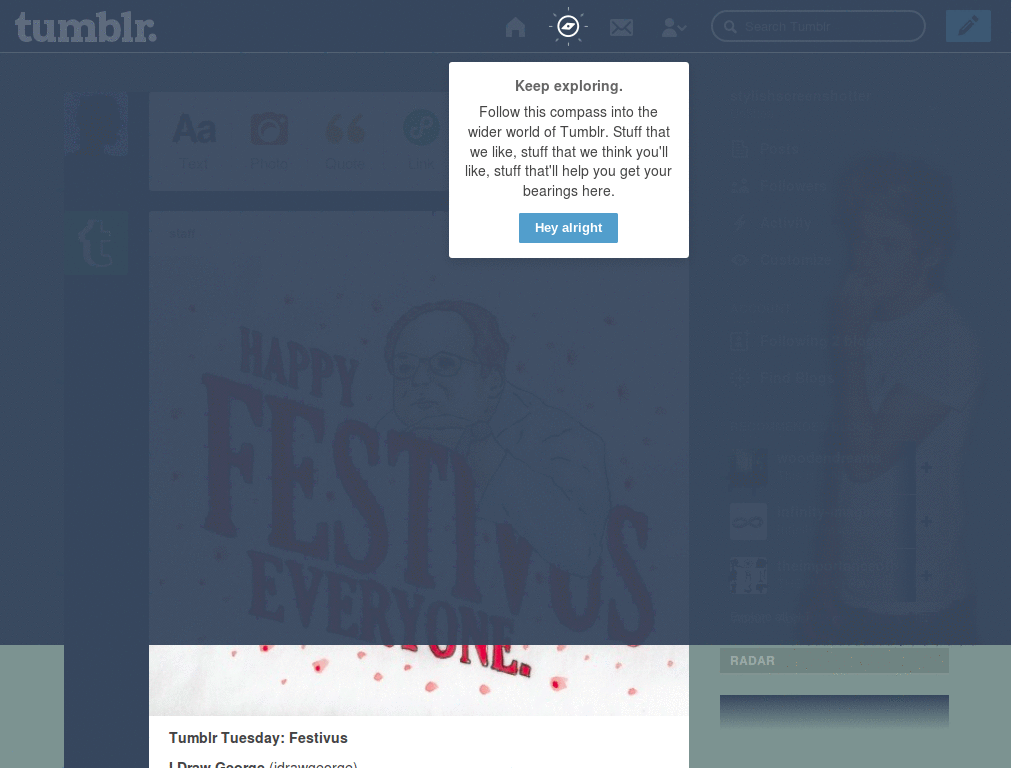The width and height of the screenshot is (1024, 768).
Task: Open Find Blogs in the sidebar
Action: coord(782,377)
